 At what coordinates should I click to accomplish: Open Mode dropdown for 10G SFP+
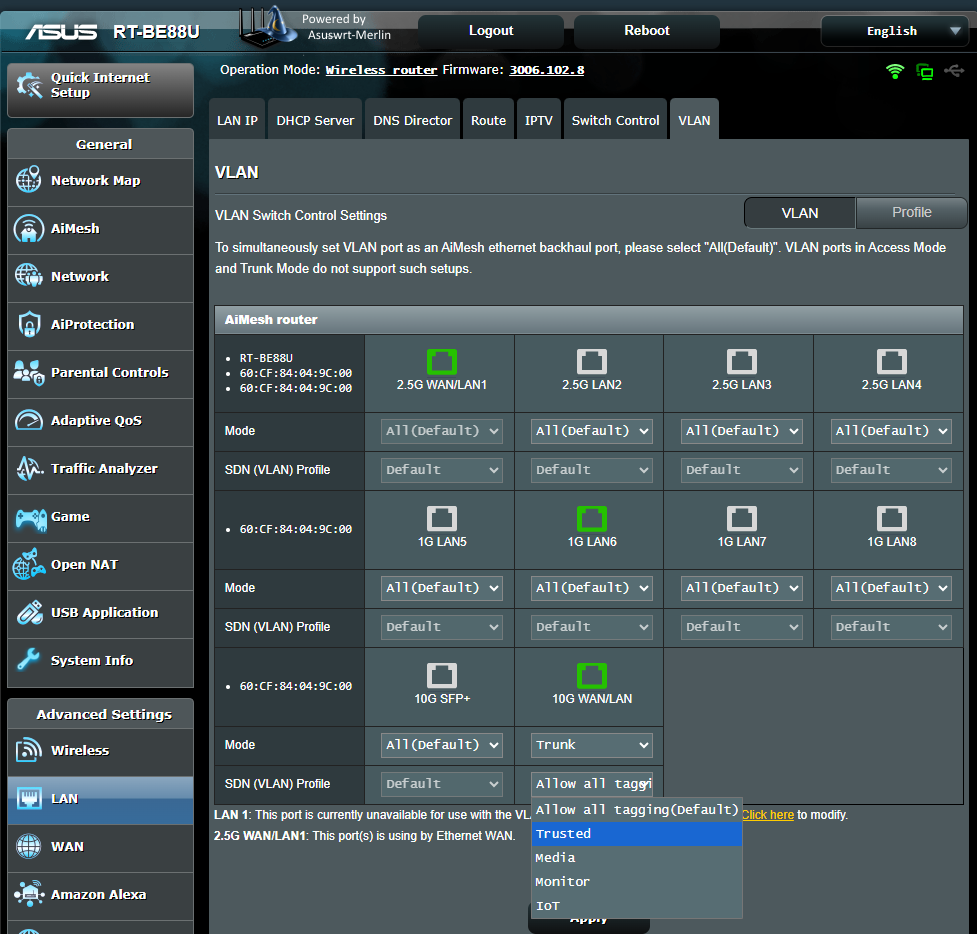click(x=442, y=745)
